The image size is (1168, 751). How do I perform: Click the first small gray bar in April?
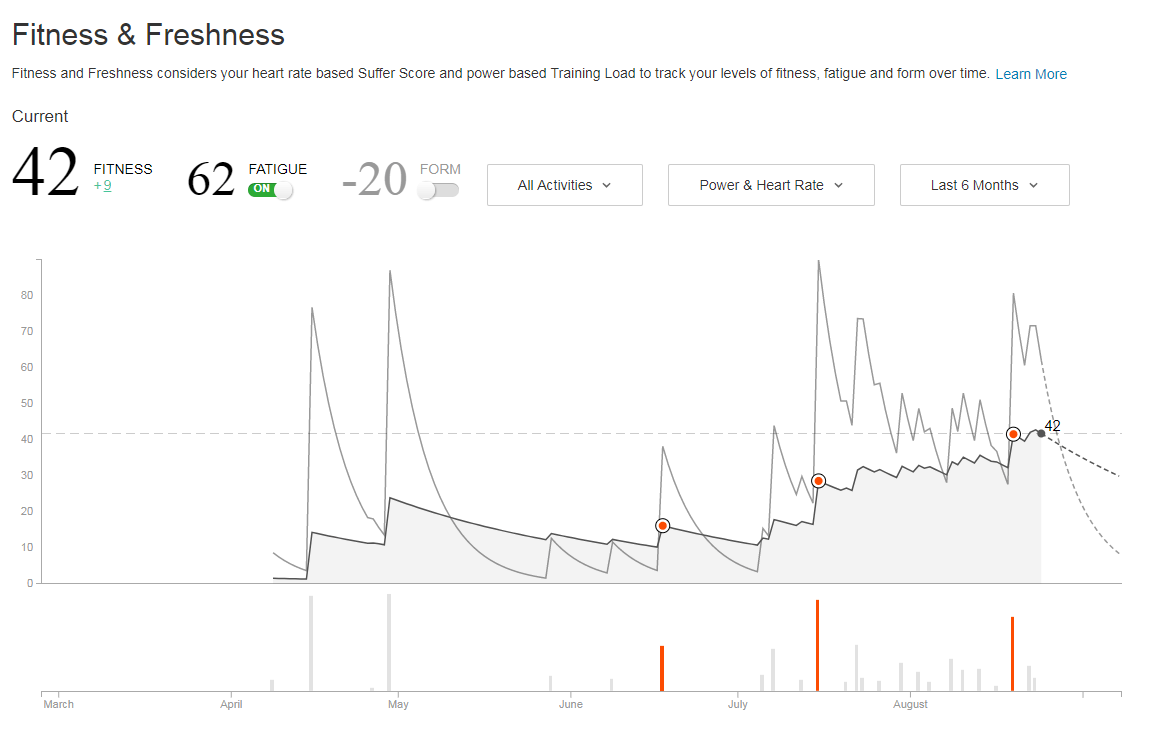(x=272, y=685)
